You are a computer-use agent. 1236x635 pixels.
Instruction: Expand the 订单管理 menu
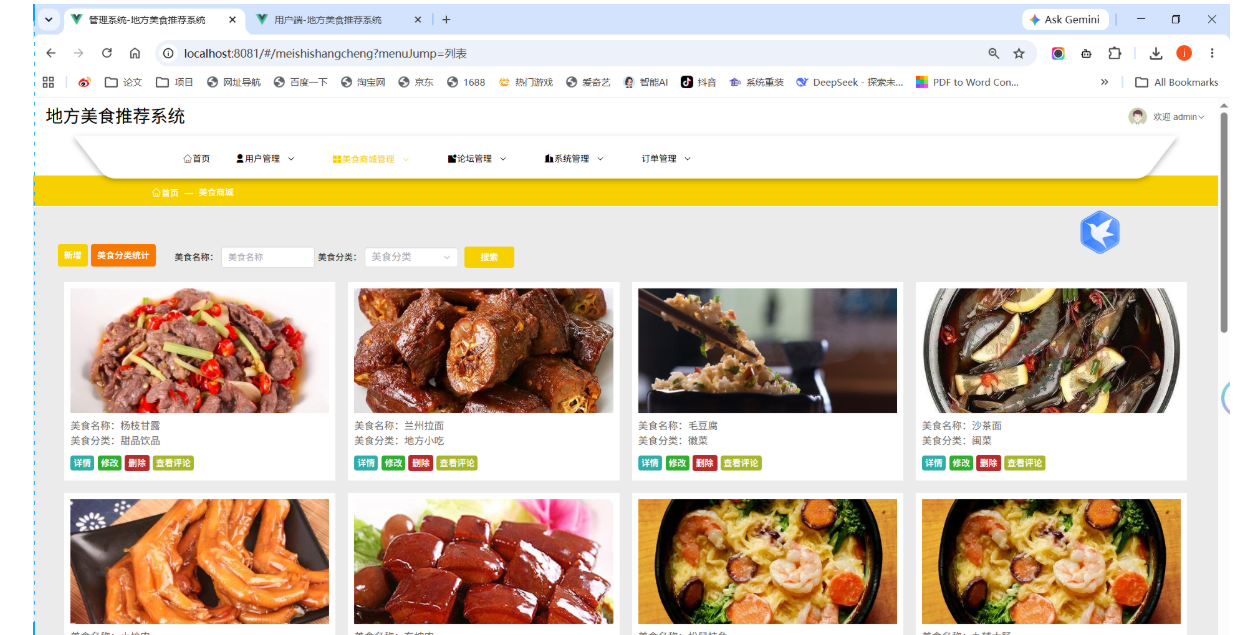[x=667, y=159]
